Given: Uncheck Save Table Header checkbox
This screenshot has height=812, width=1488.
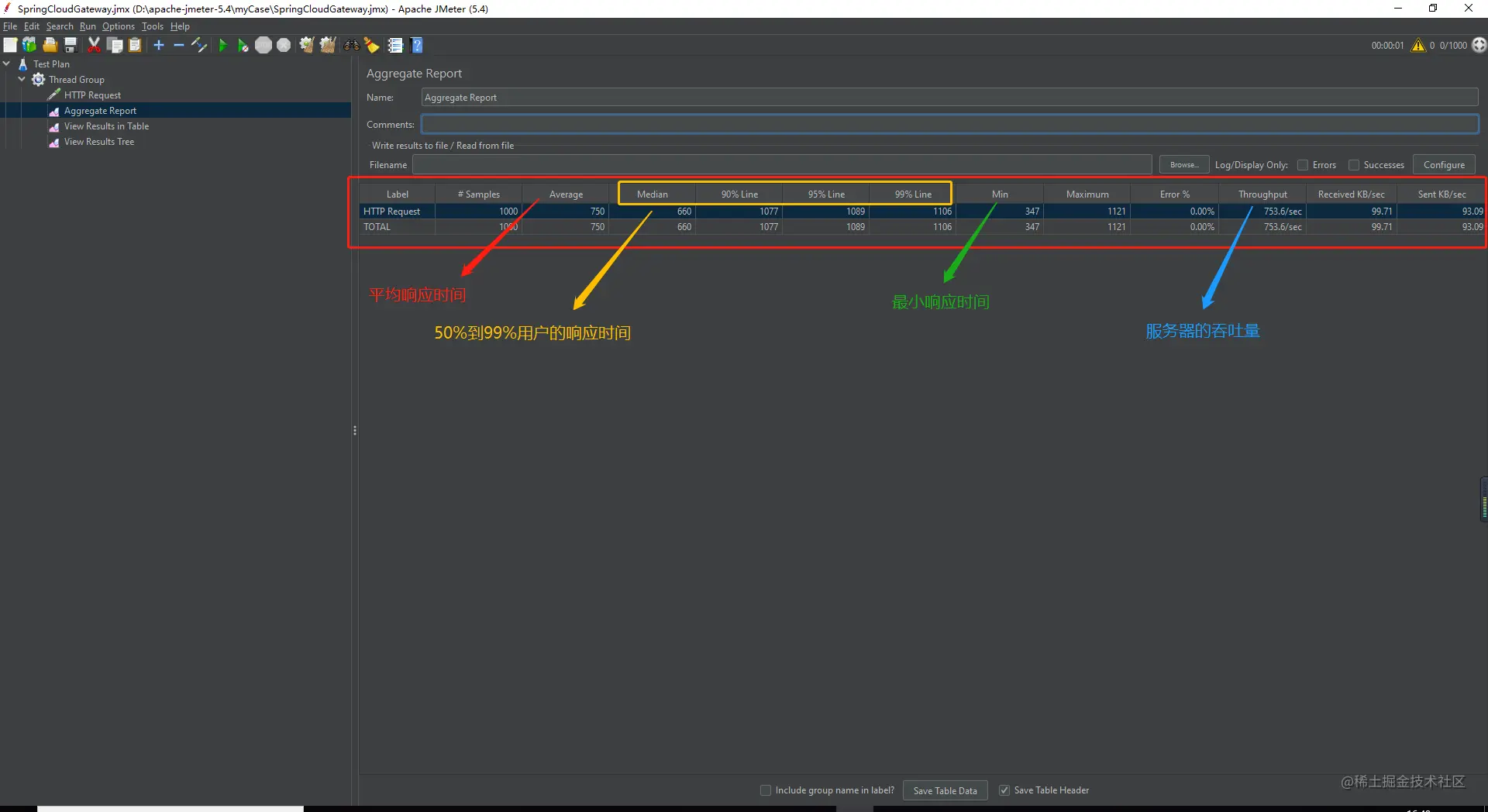Looking at the screenshot, I should click(x=1004, y=790).
